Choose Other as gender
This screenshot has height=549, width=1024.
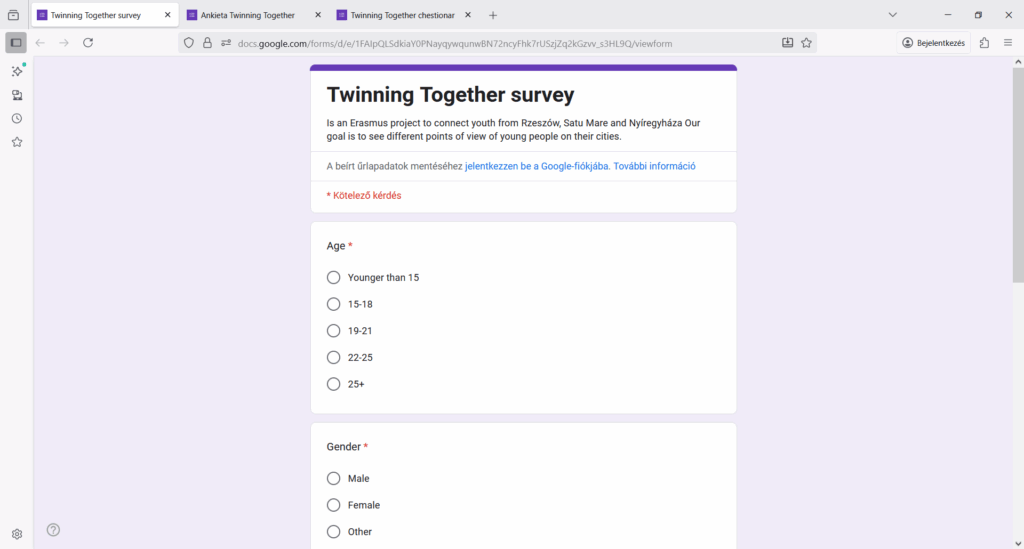pos(334,532)
